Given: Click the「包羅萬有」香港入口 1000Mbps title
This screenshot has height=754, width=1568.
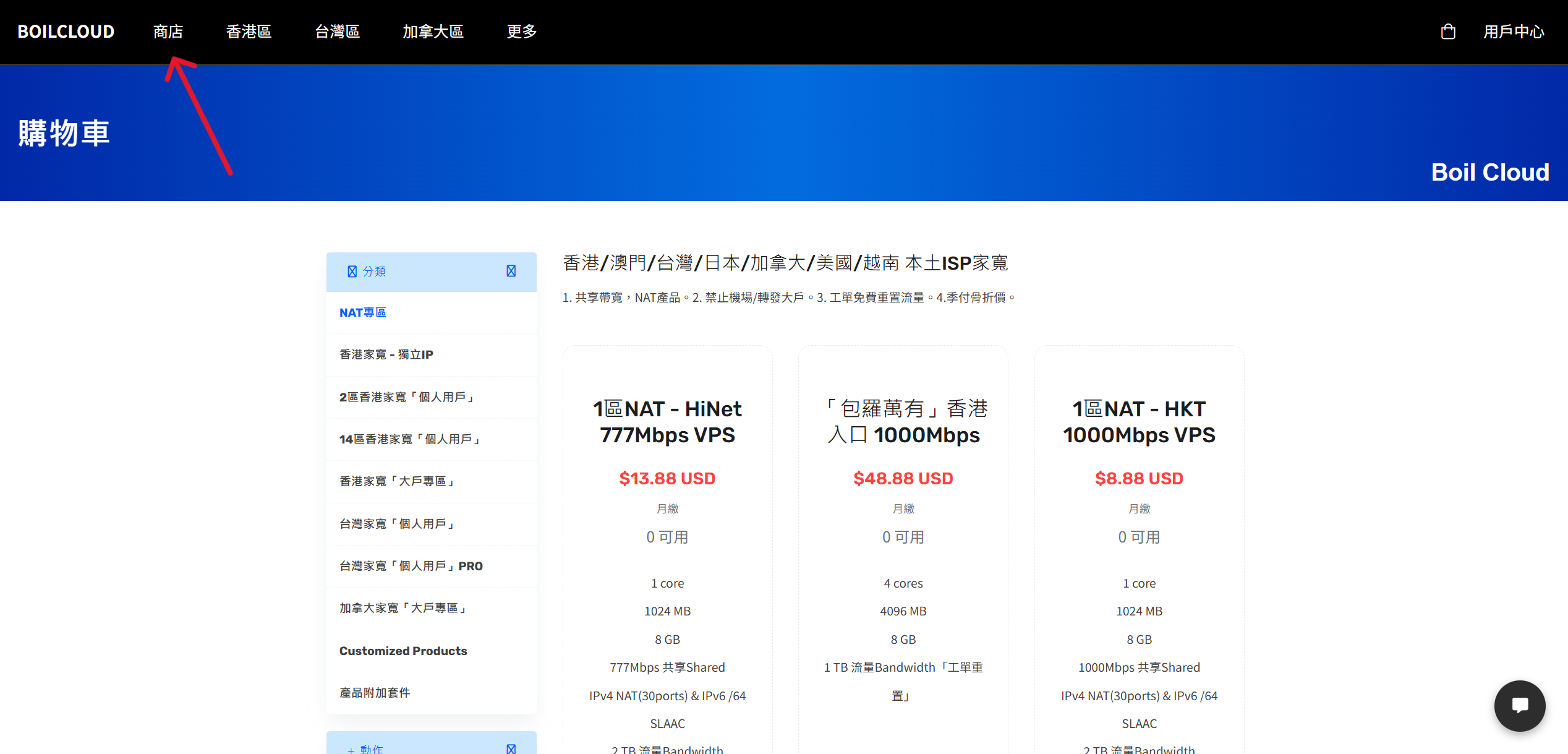Looking at the screenshot, I should [x=903, y=422].
